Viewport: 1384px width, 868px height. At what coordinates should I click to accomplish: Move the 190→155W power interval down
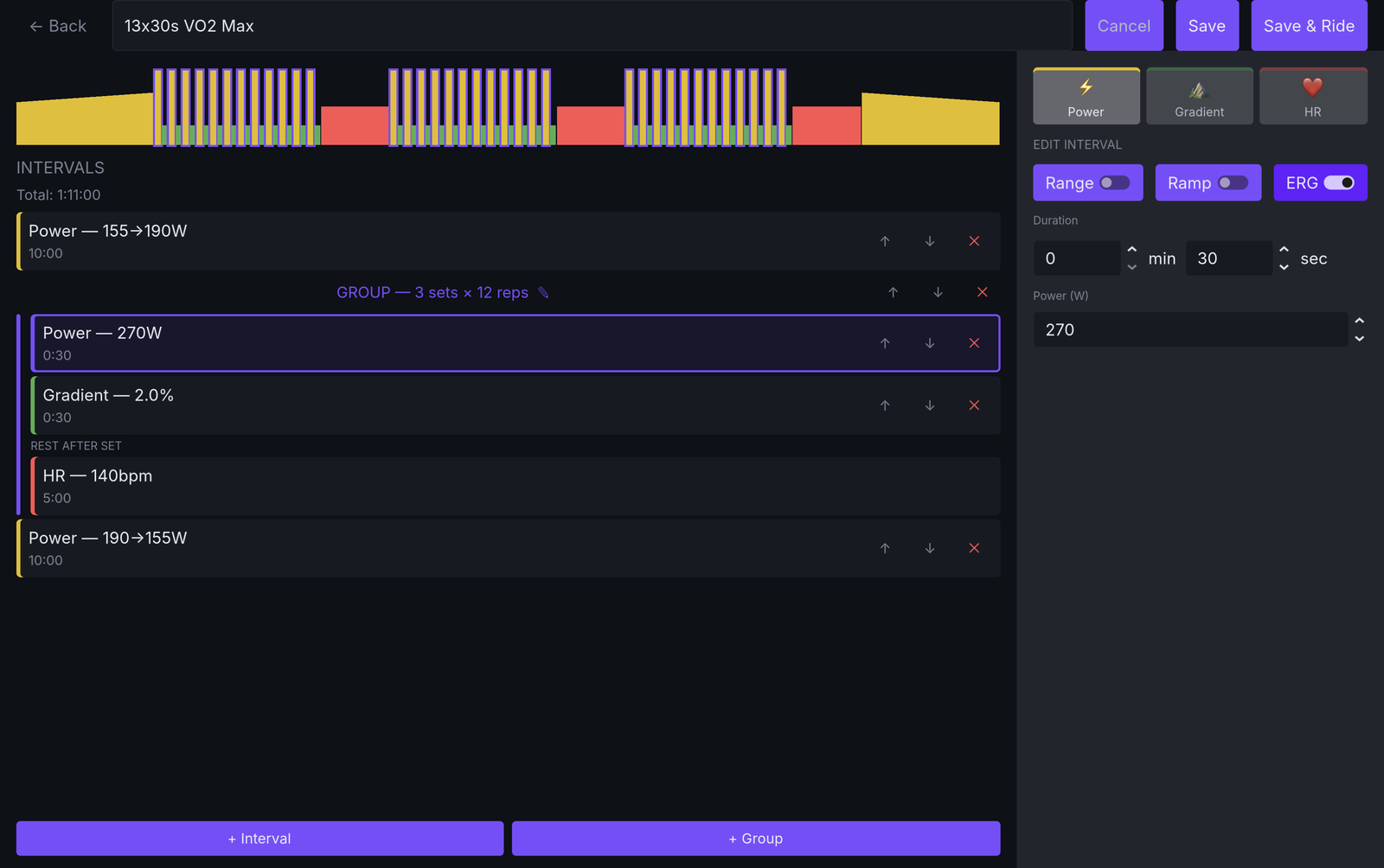coord(930,548)
